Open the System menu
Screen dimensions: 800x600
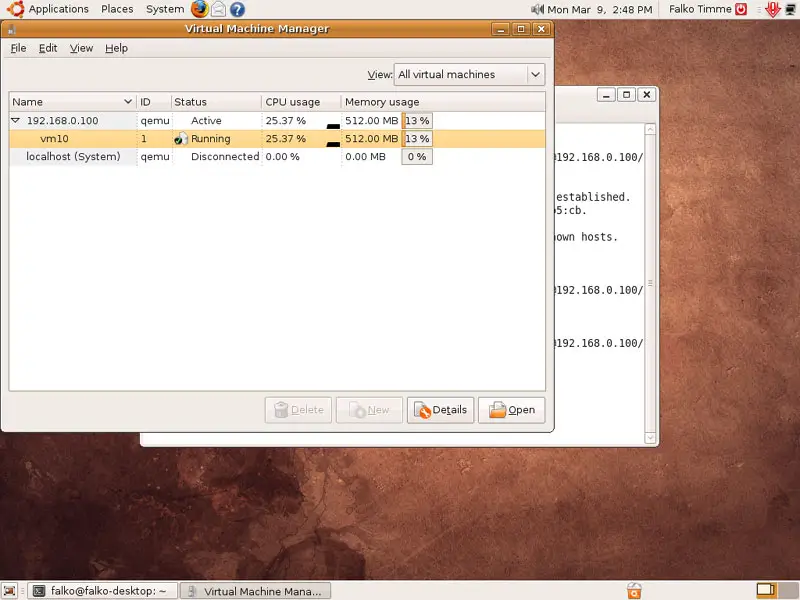pyautogui.click(x=165, y=9)
